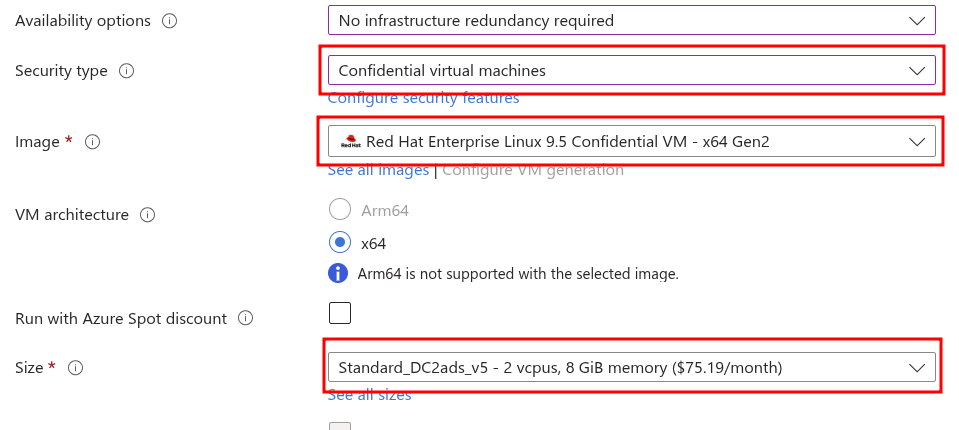Viewport: 959px width, 430px height.
Task: Click the chevron arrow of Size combo box
Action: [917, 368]
